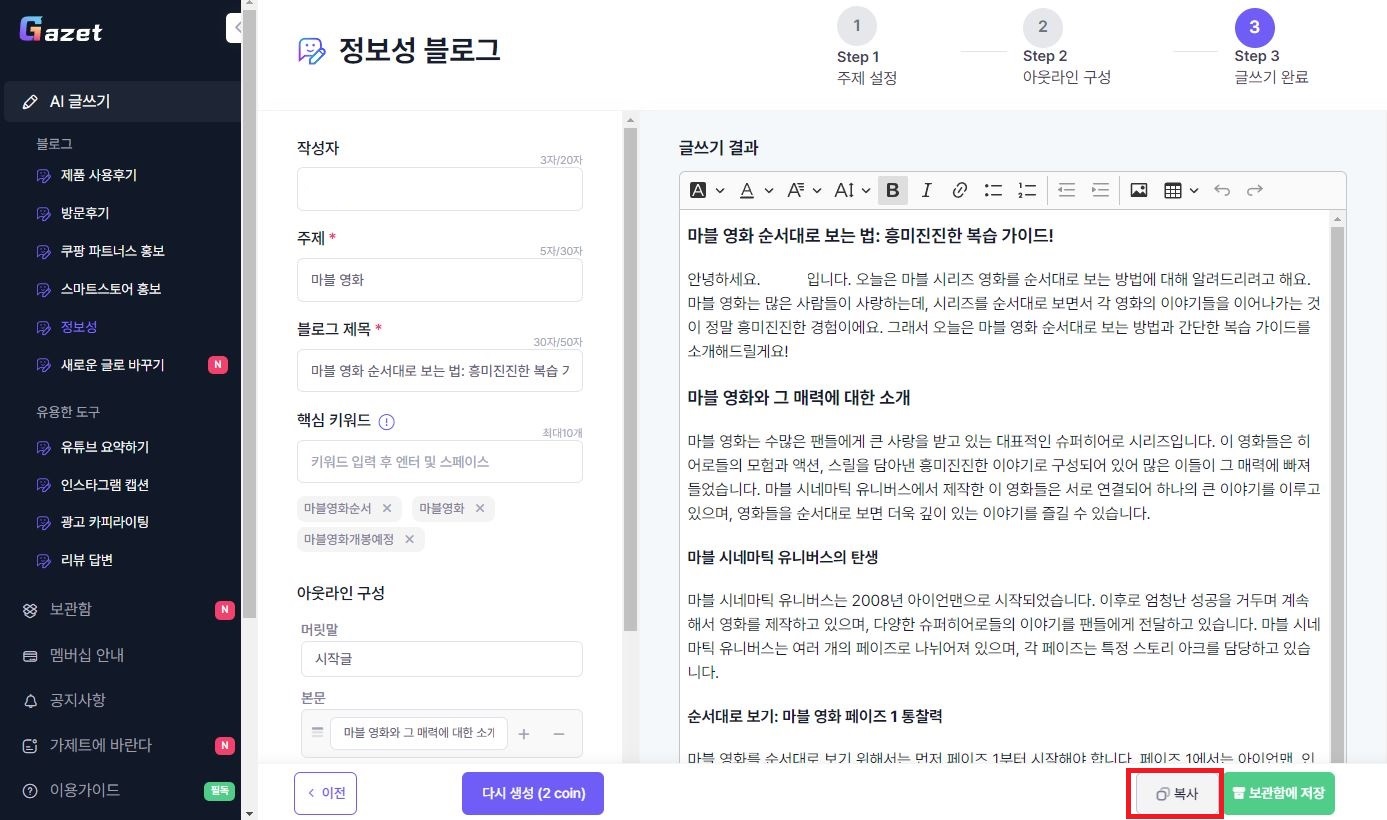Viewport: 1387px width, 820px height.
Task: Click the 주제 field containing 마블 영화
Action: (x=440, y=280)
